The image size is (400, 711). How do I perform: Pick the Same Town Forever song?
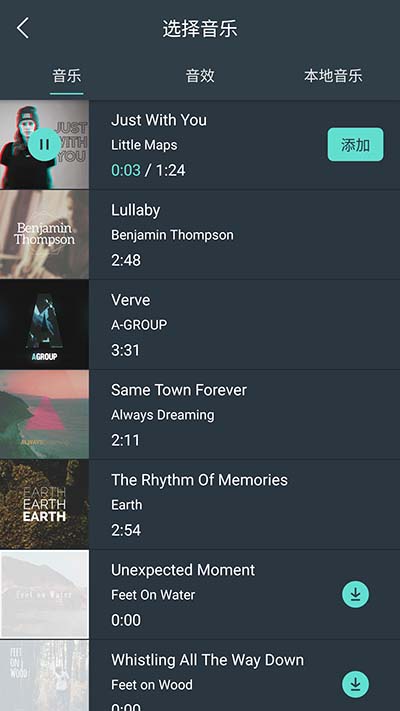point(244,414)
